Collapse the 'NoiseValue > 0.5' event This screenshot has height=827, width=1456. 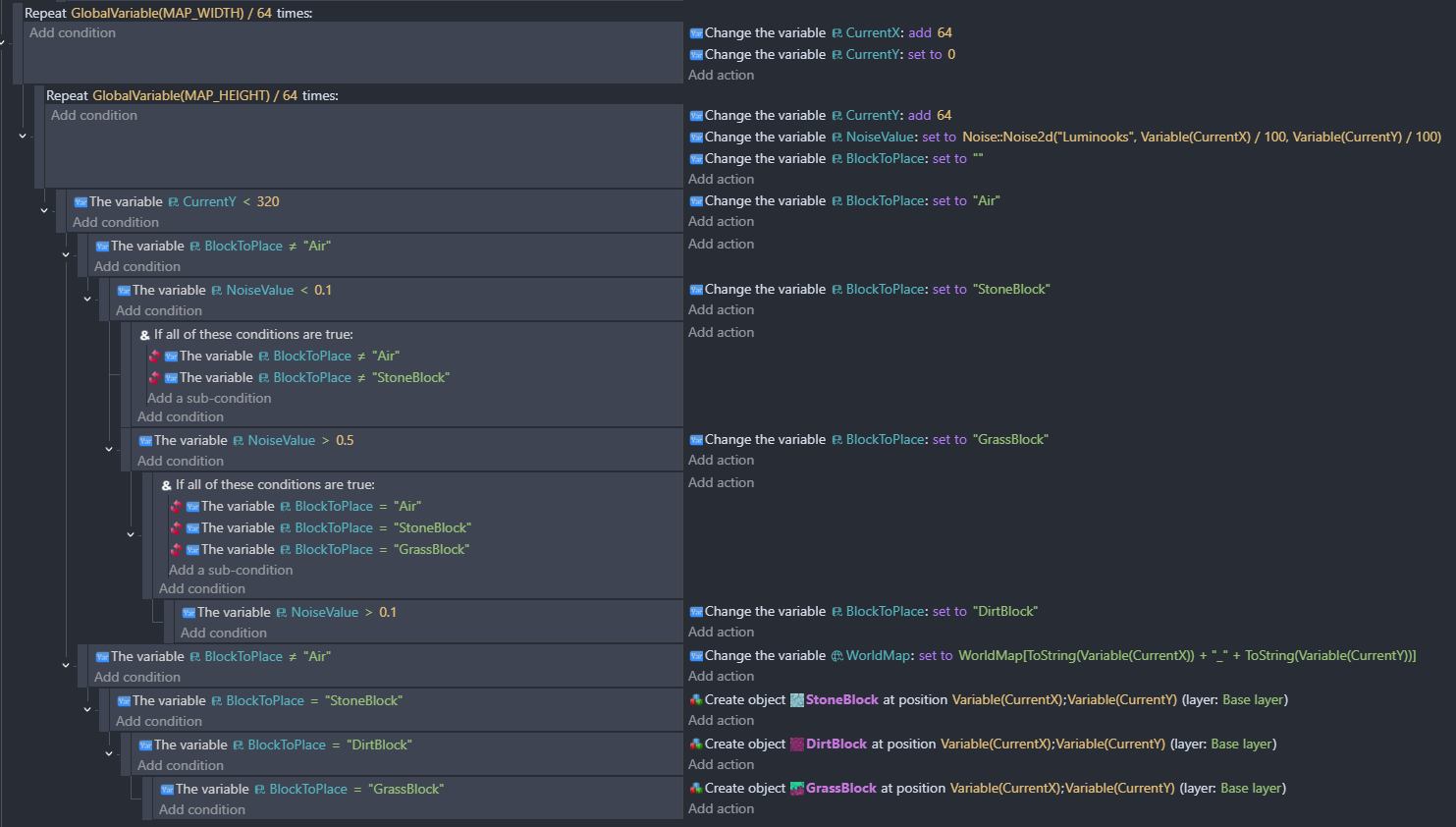click(x=109, y=449)
